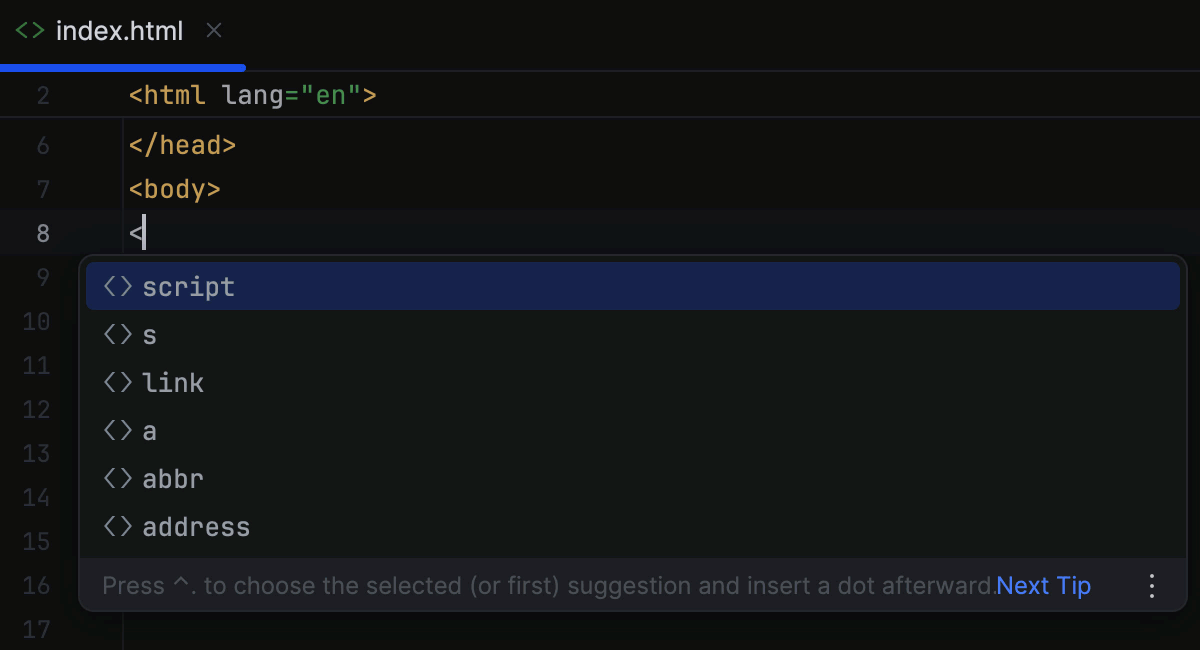Click line number 2 in the gutter

[43, 94]
